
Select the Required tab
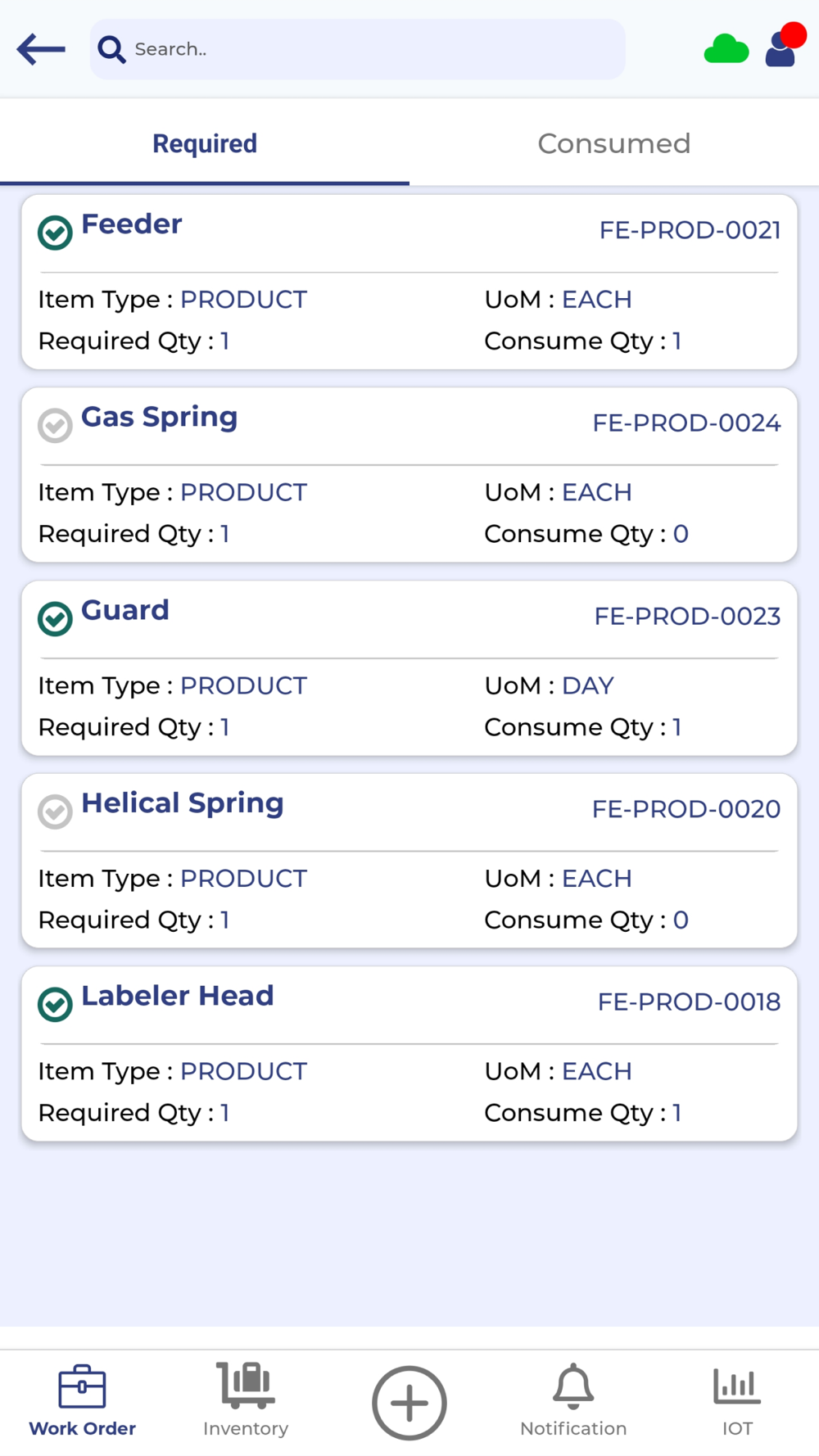pyautogui.click(x=205, y=143)
